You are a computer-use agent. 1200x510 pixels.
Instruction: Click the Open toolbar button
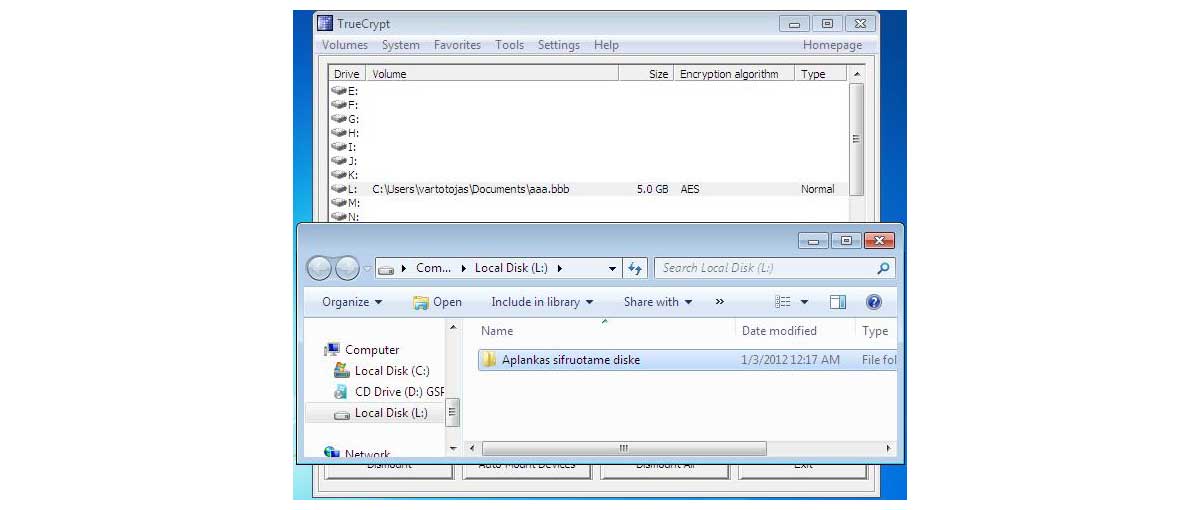(x=438, y=302)
